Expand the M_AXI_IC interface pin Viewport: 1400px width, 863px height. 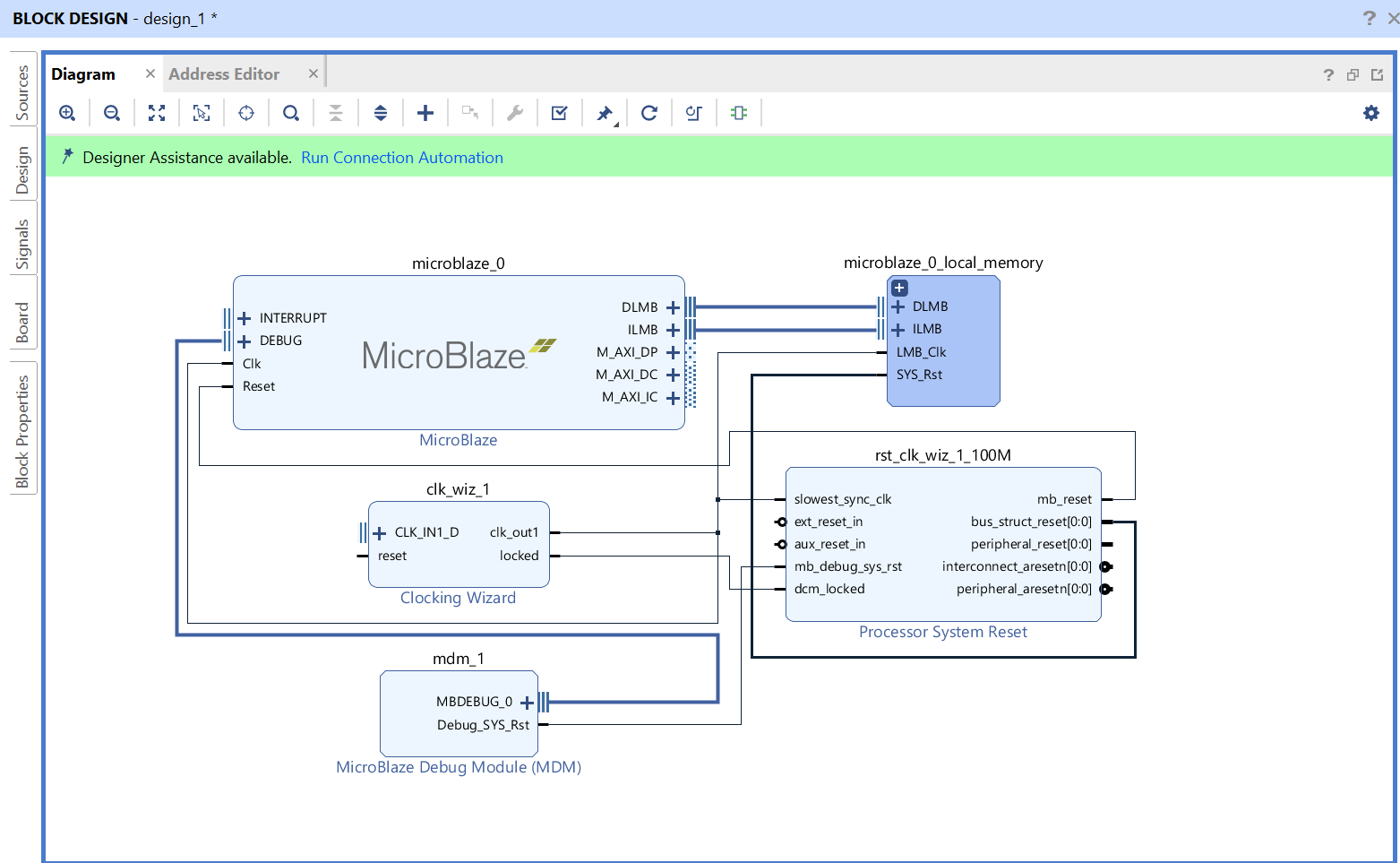click(674, 398)
